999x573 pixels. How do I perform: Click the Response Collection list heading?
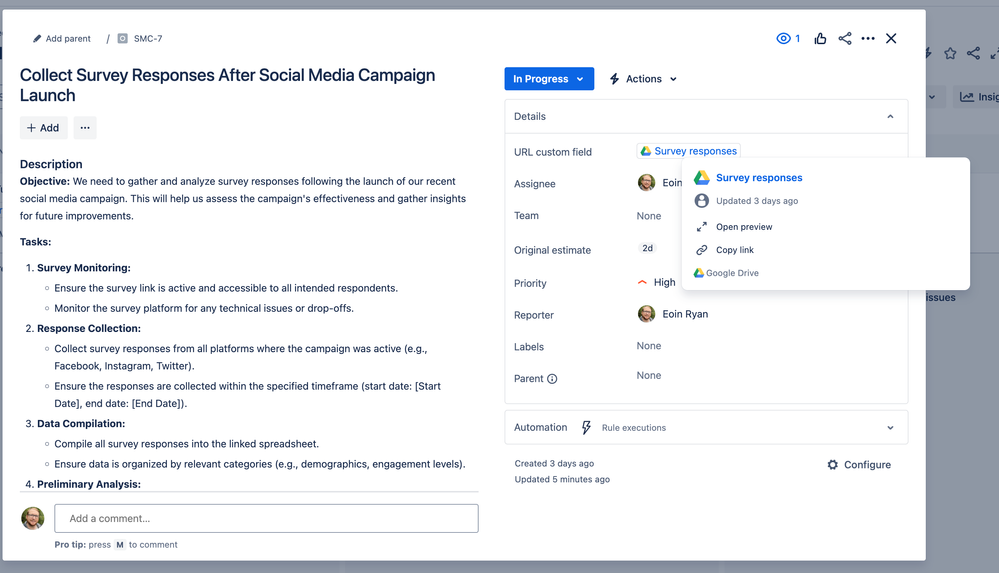(89, 328)
